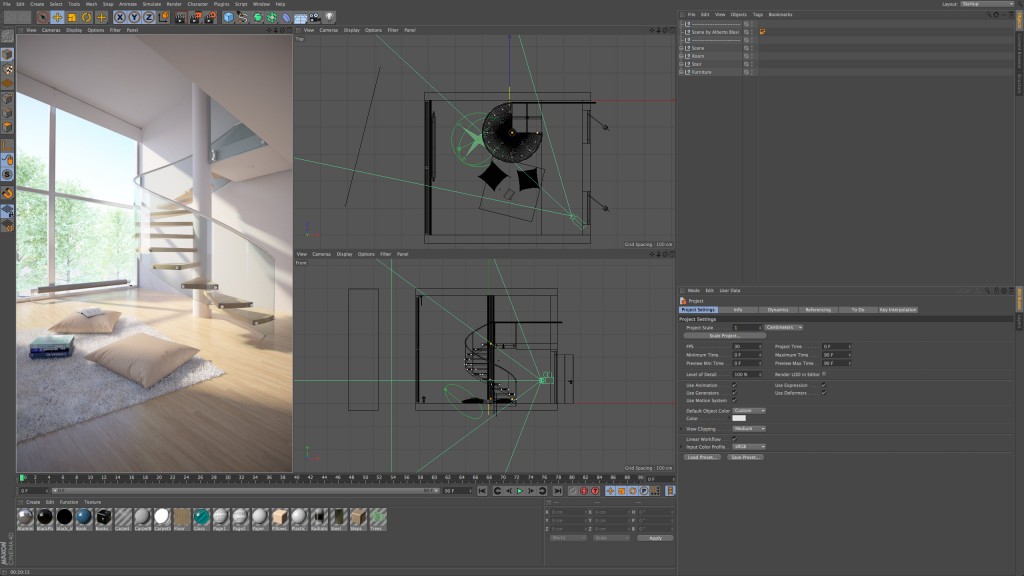Open the Centimeters unit dropdown
The image size is (1024, 576).
pyautogui.click(x=784, y=327)
